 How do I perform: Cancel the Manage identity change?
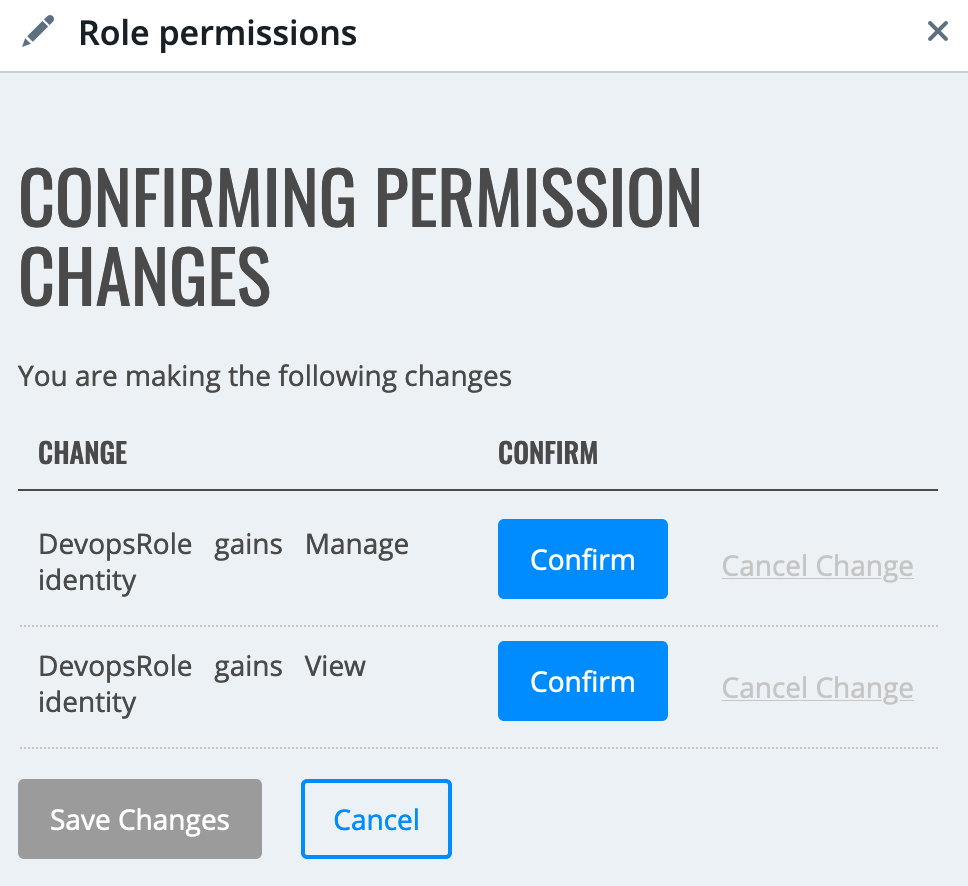(817, 566)
